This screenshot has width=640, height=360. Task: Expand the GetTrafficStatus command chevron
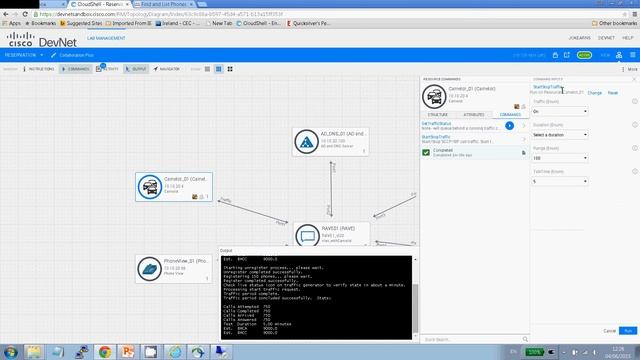coord(524,126)
